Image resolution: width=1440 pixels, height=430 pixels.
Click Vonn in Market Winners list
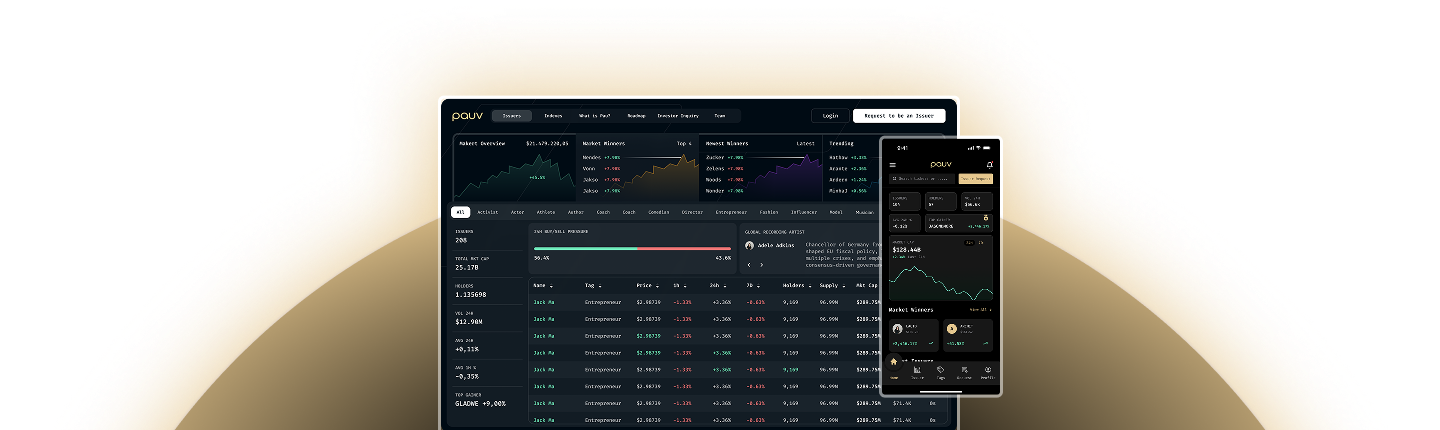[589, 168]
